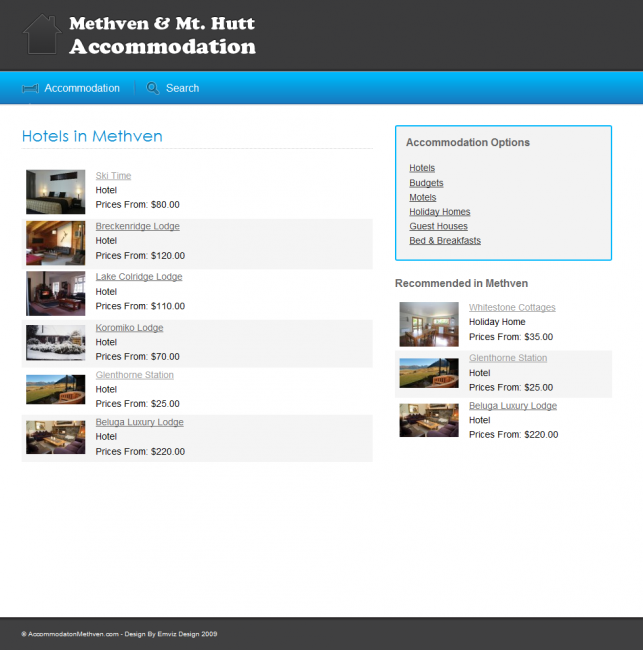Open the Koromiko Lodge link
The width and height of the screenshot is (643, 650).
pos(129,328)
